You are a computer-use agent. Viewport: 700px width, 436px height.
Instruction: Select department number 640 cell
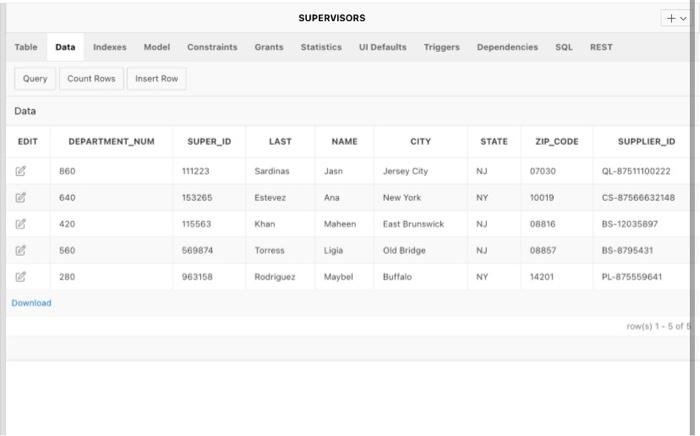click(x=67, y=197)
